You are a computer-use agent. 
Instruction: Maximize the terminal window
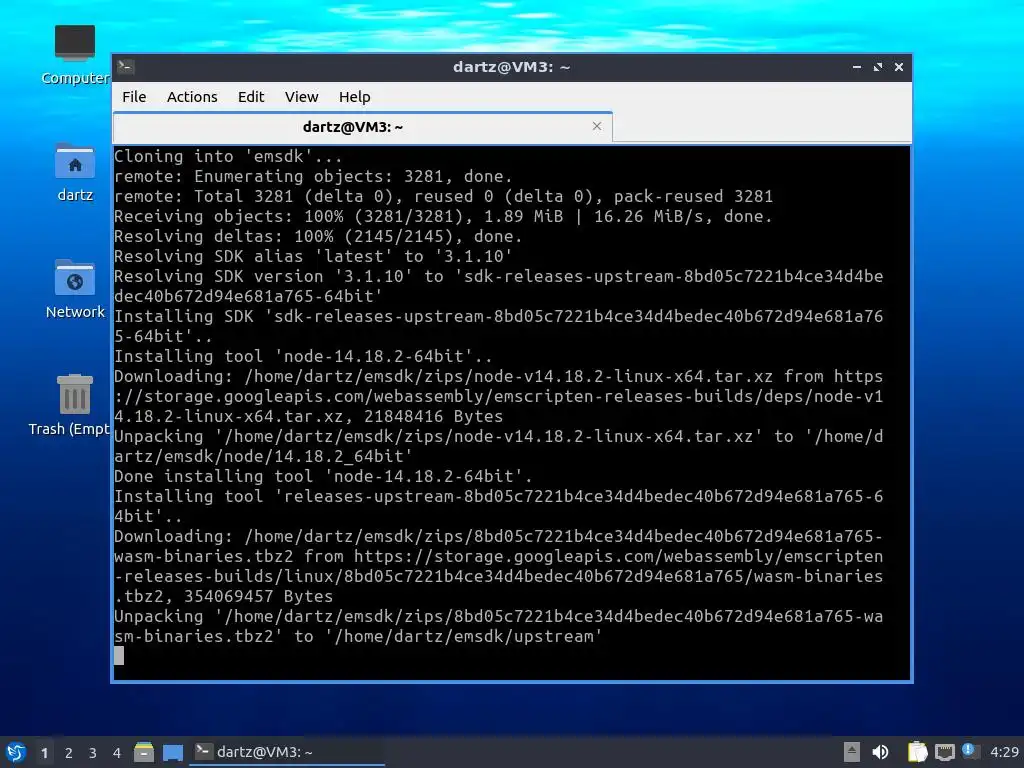click(x=878, y=67)
